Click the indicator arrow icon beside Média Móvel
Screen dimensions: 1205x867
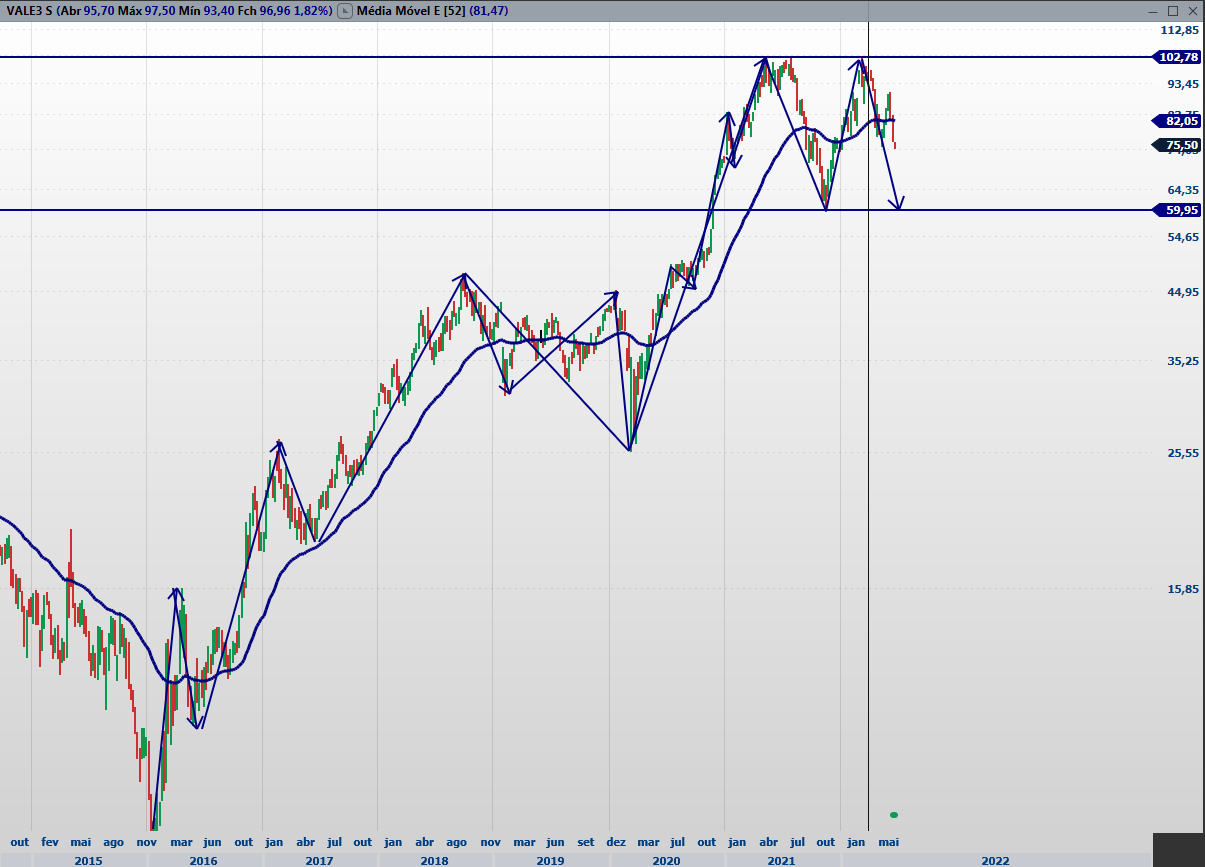coord(345,11)
